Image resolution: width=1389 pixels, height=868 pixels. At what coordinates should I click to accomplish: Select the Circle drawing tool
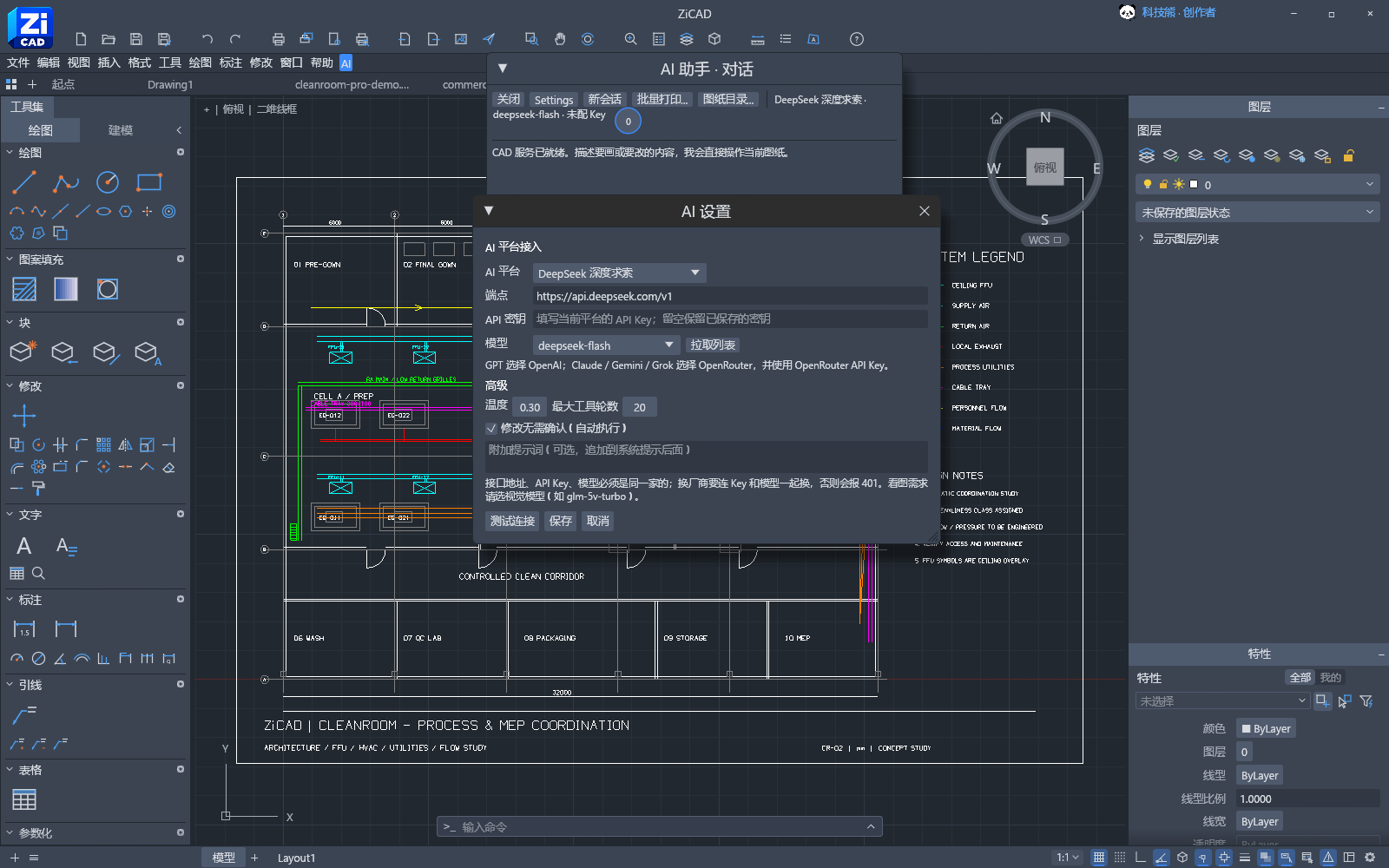point(108,182)
